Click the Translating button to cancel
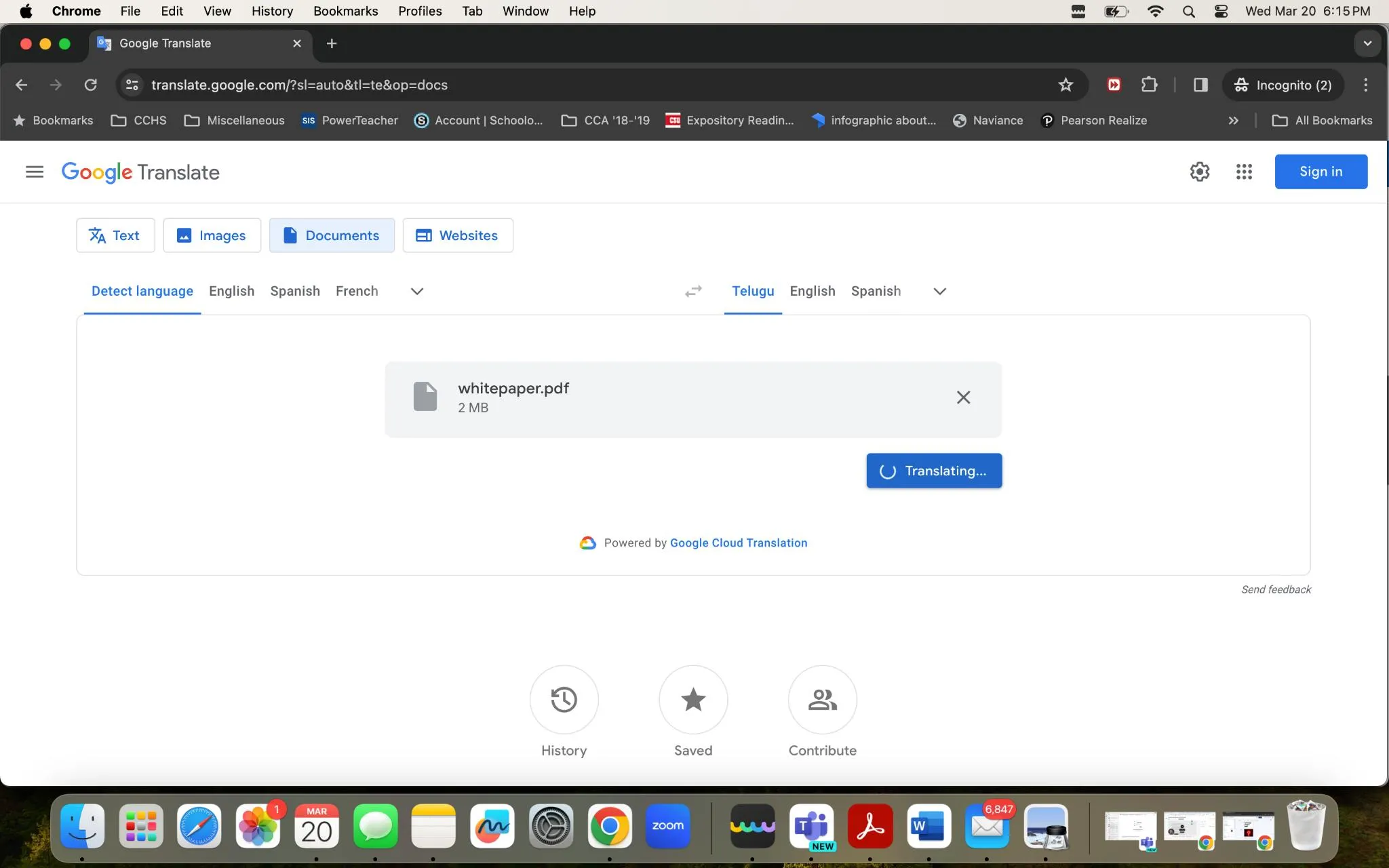Viewport: 1389px width, 868px height. [x=933, y=470]
